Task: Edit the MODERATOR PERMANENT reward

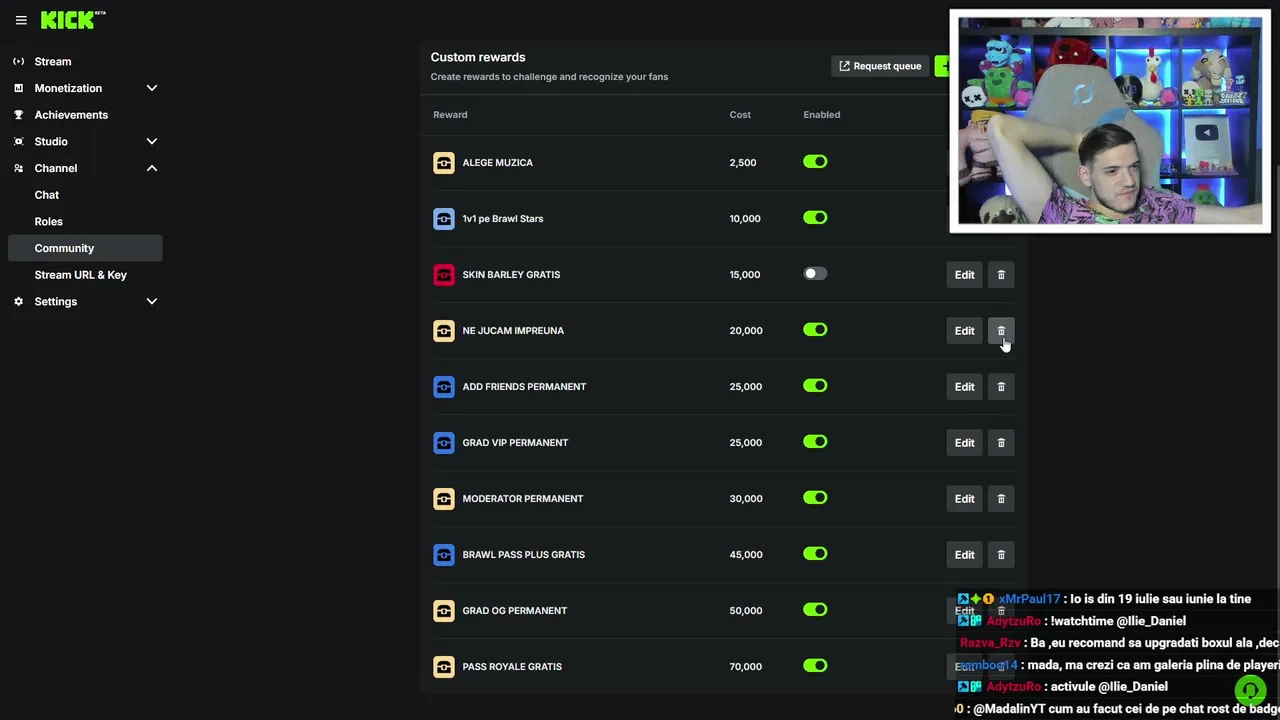Action: click(x=964, y=498)
